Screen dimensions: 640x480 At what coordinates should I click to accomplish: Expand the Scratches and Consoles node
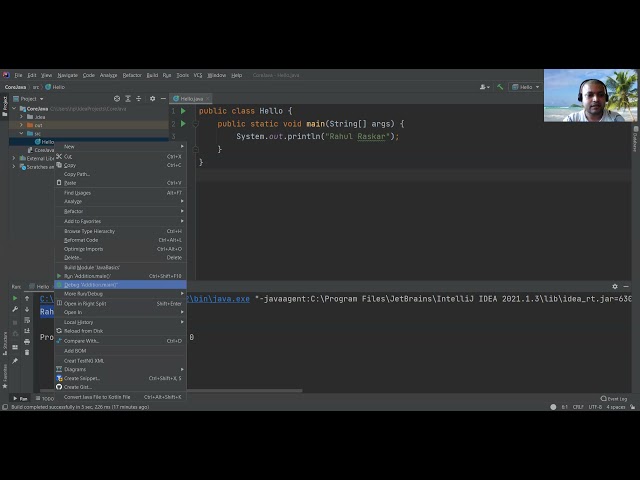(14, 167)
